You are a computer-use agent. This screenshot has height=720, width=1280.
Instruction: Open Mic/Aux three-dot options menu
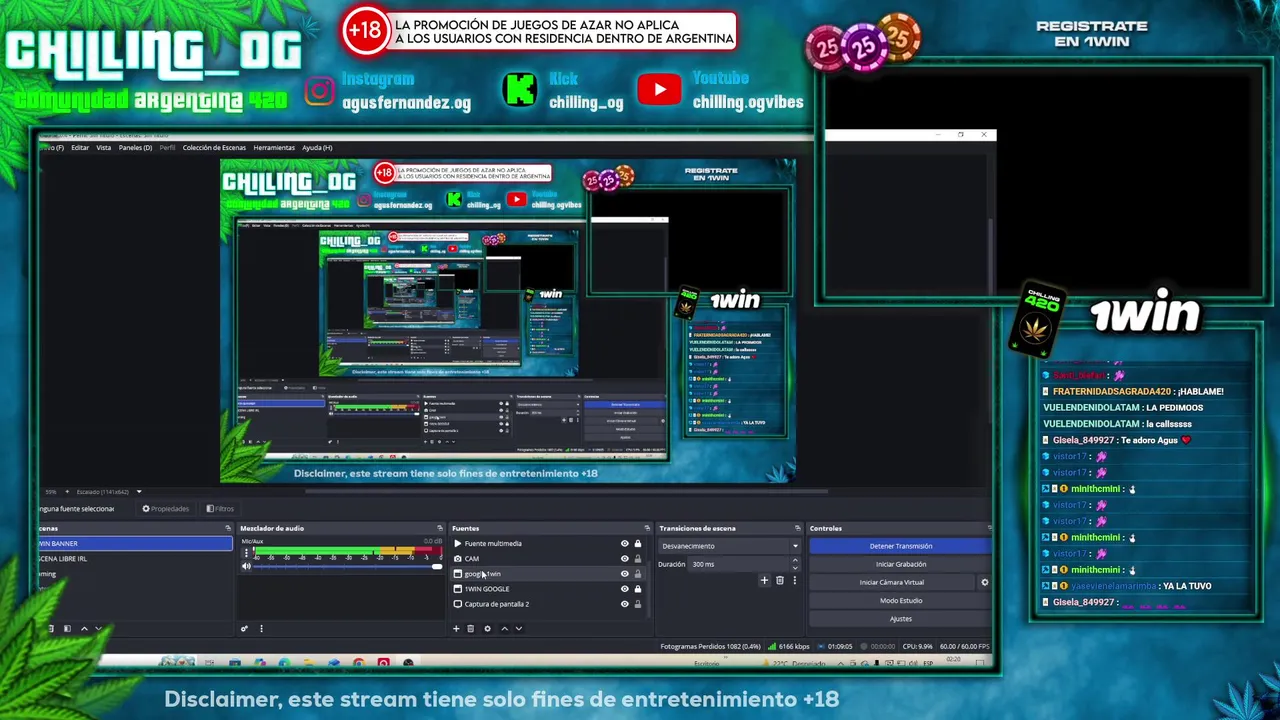click(246, 552)
